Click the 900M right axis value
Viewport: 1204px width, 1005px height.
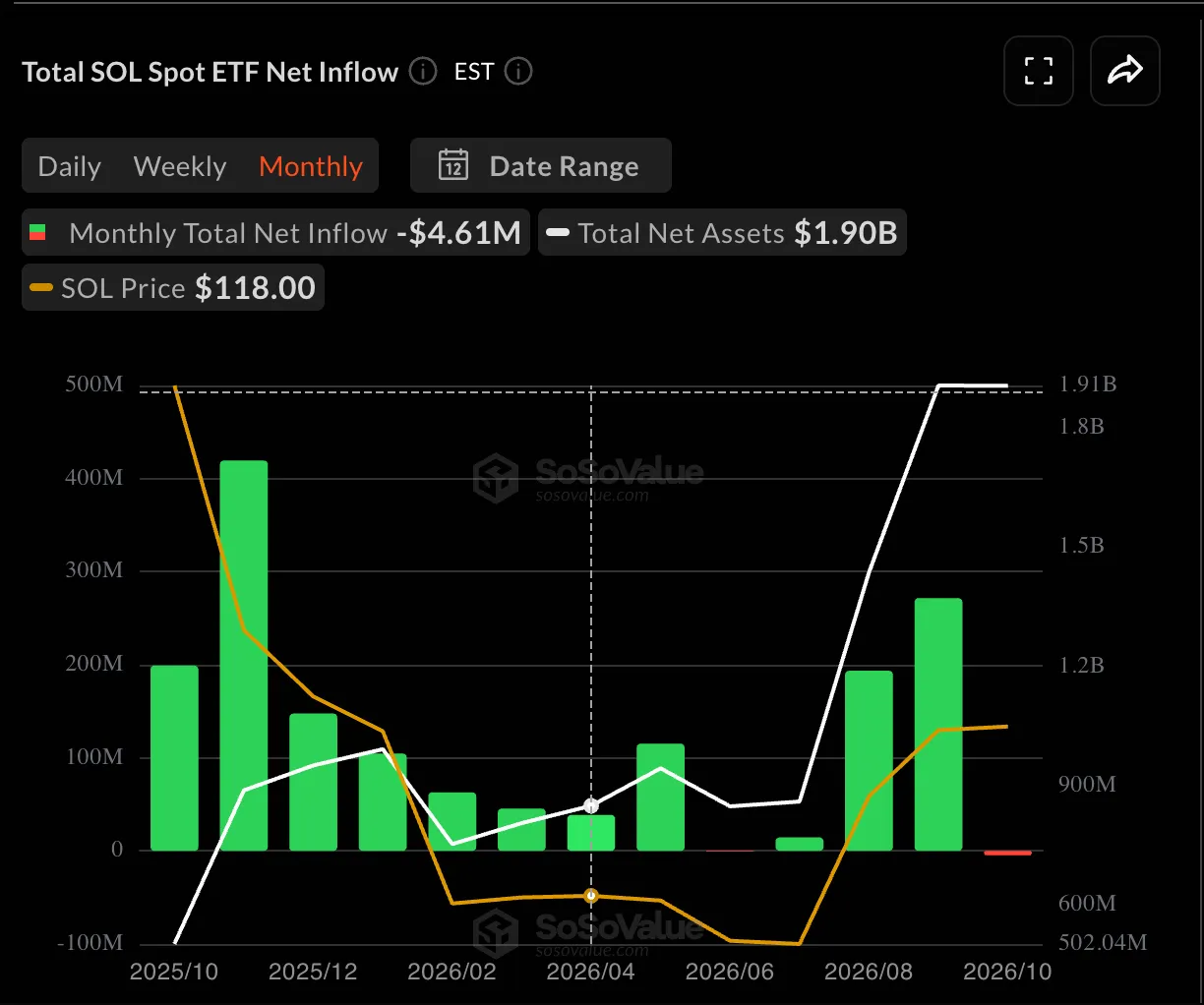(1087, 784)
